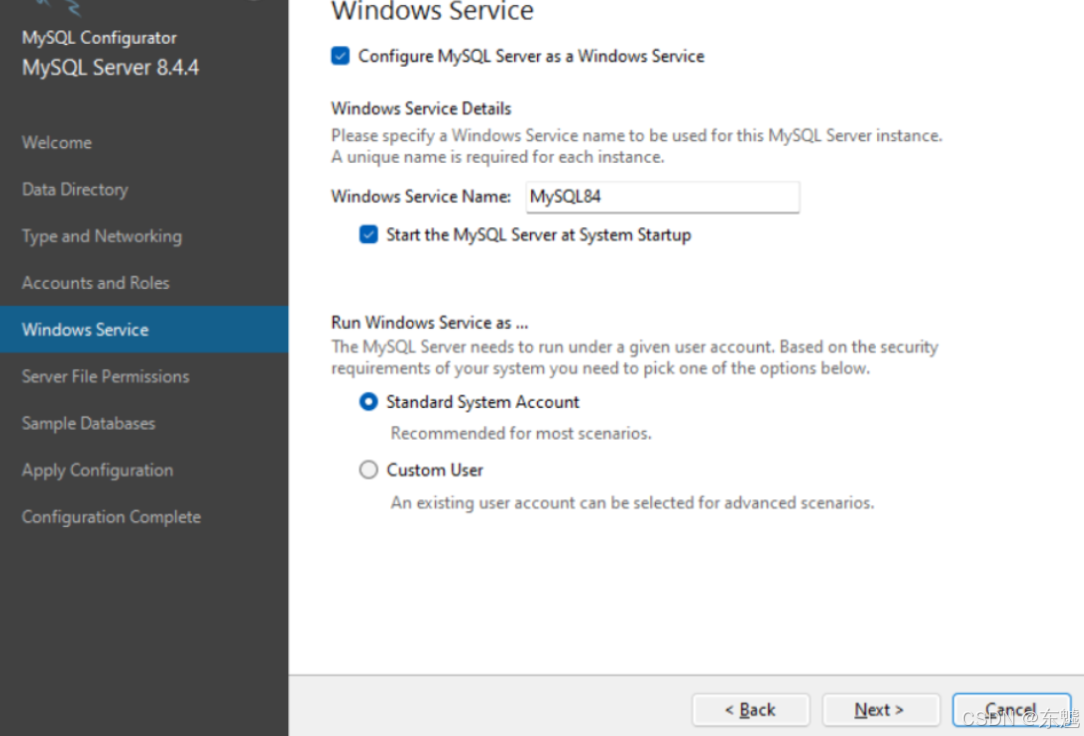Open Server File Permissions step
Viewport: 1084px width, 736px height.
coord(105,377)
